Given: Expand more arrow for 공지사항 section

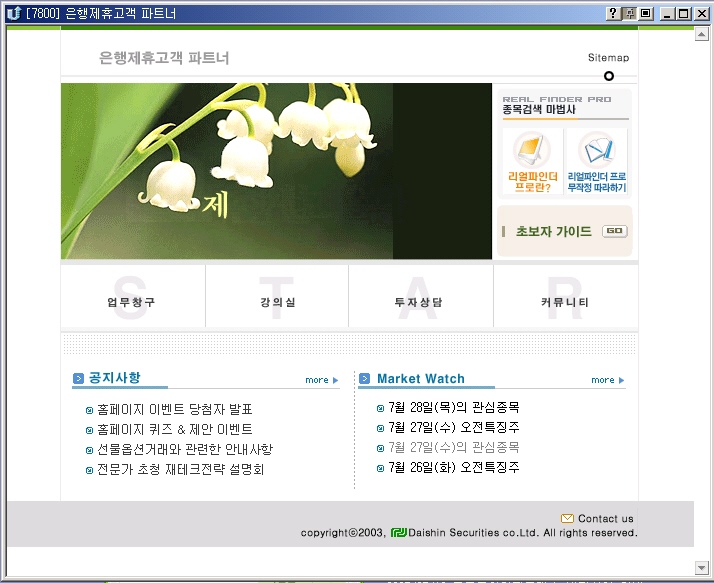Looking at the screenshot, I should pos(335,380).
